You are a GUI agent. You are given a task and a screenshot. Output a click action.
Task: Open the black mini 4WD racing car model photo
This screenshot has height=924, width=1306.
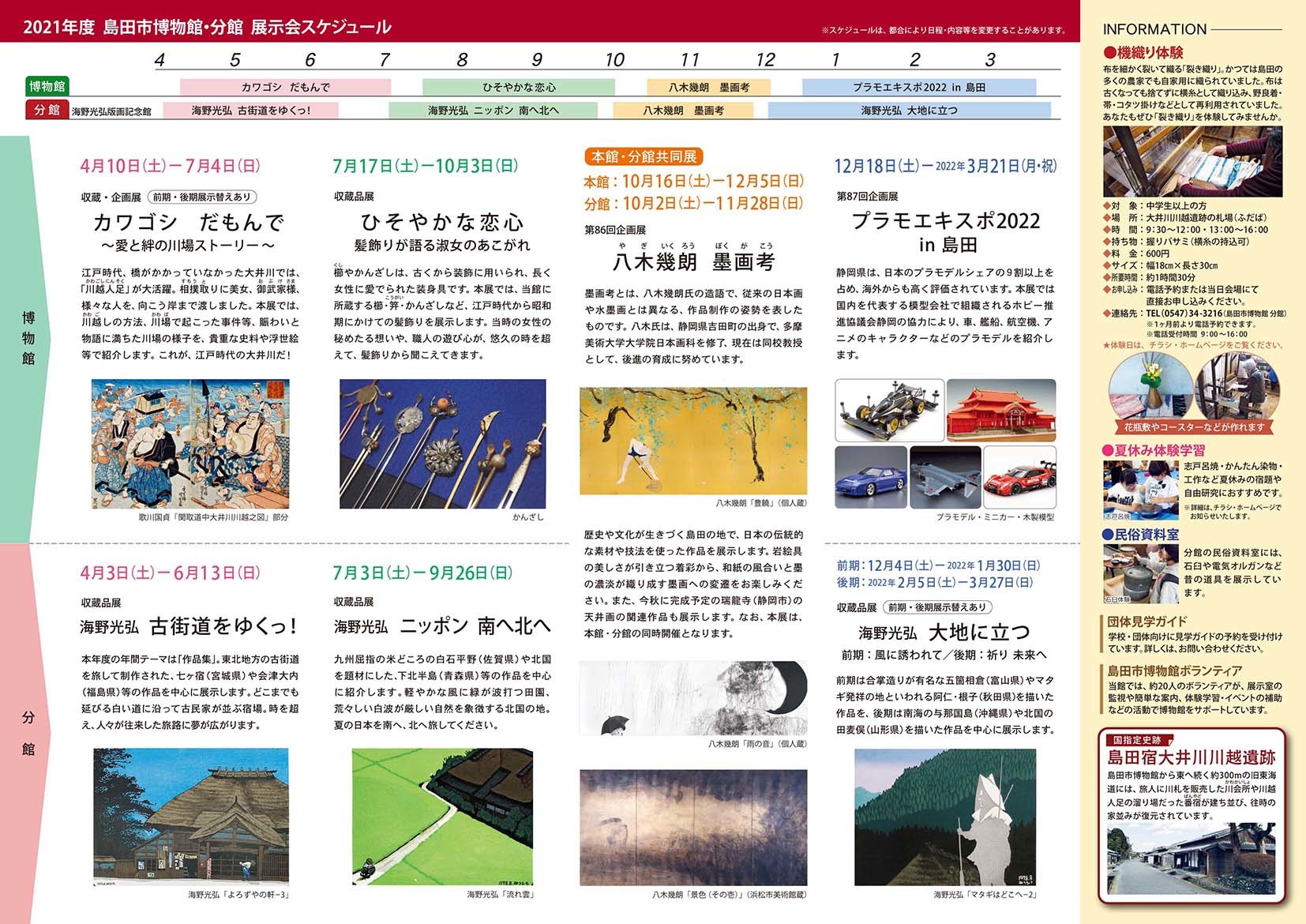click(x=889, y=411)
